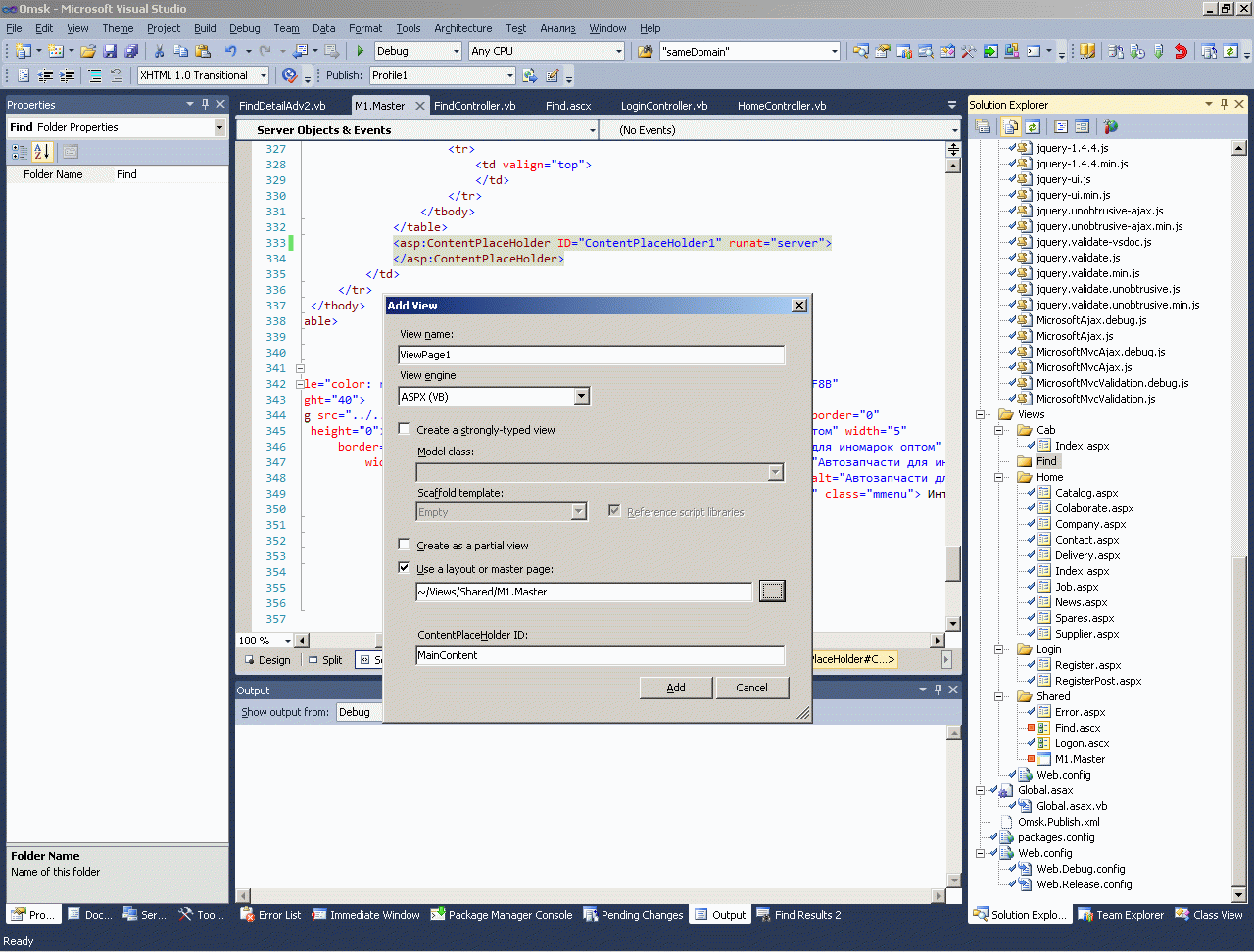1254x952 pixels.
Task: Collapse the Home folder node
Action: (998, 477)
